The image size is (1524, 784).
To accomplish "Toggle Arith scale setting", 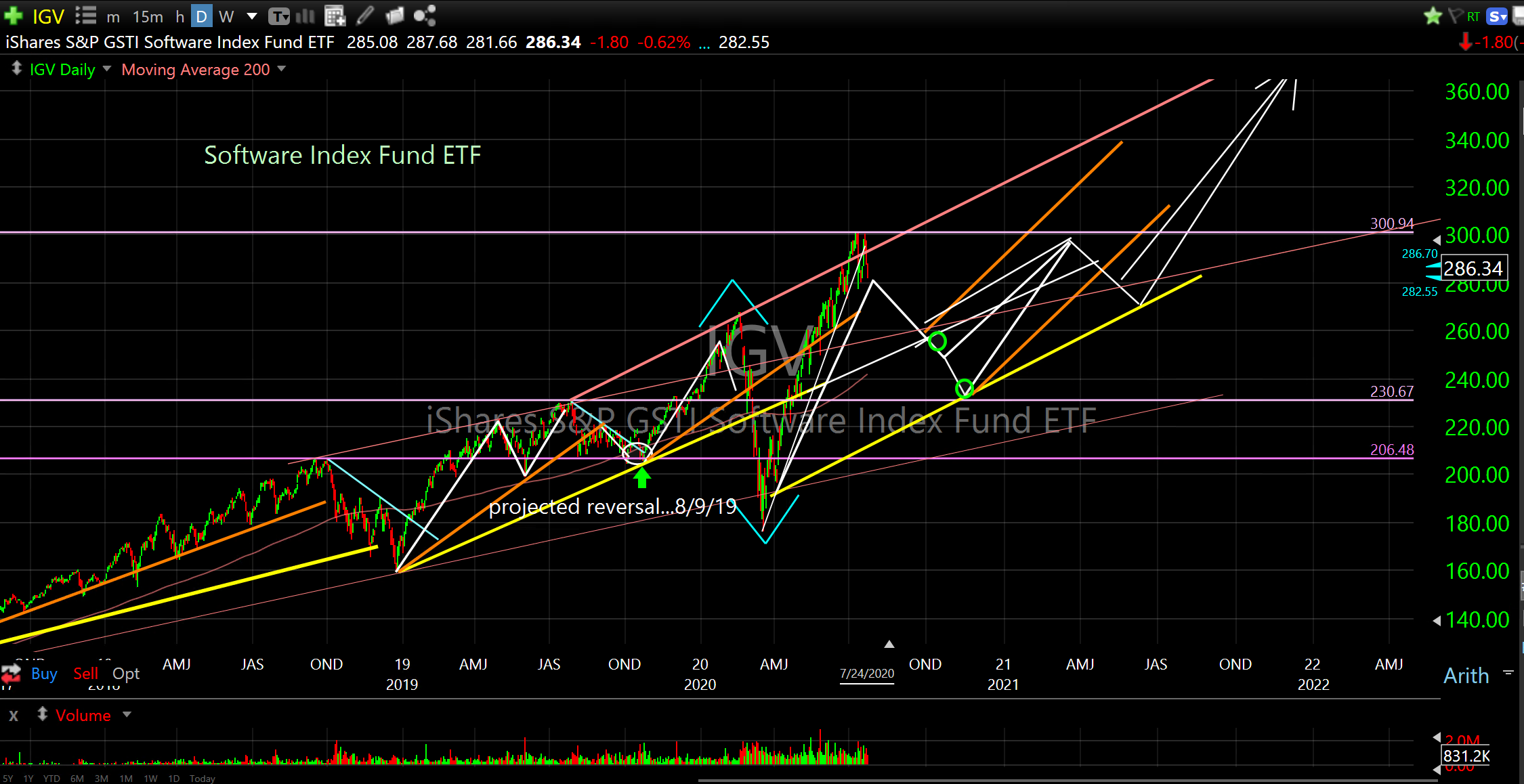I will click(x=1466, y=676).
